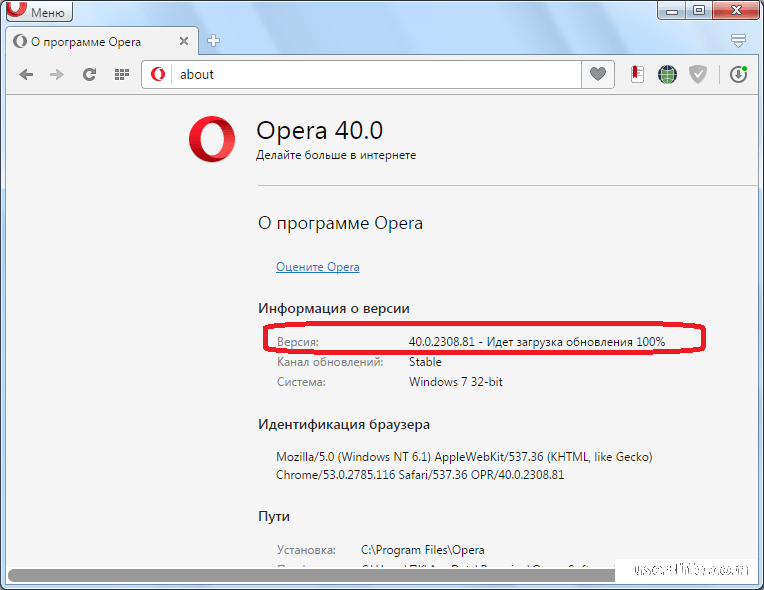Click the 'Stable' channel value
Screen dimensions: 764x590
(x=425, y=362)
